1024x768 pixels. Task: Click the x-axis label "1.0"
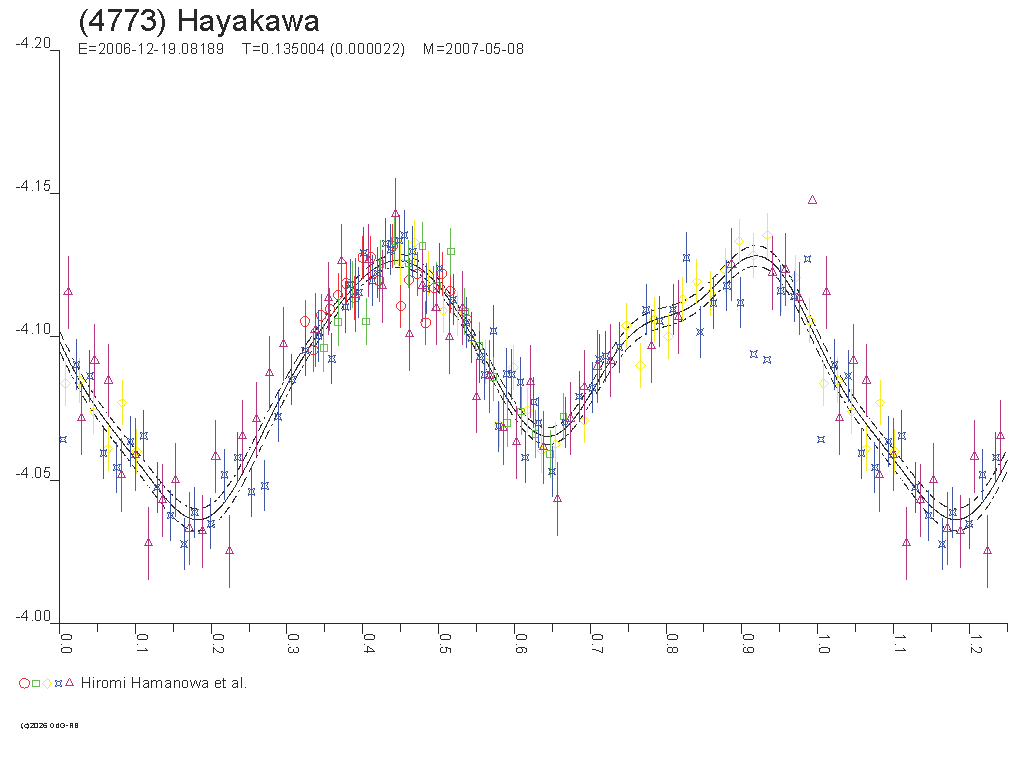point(823,643)
